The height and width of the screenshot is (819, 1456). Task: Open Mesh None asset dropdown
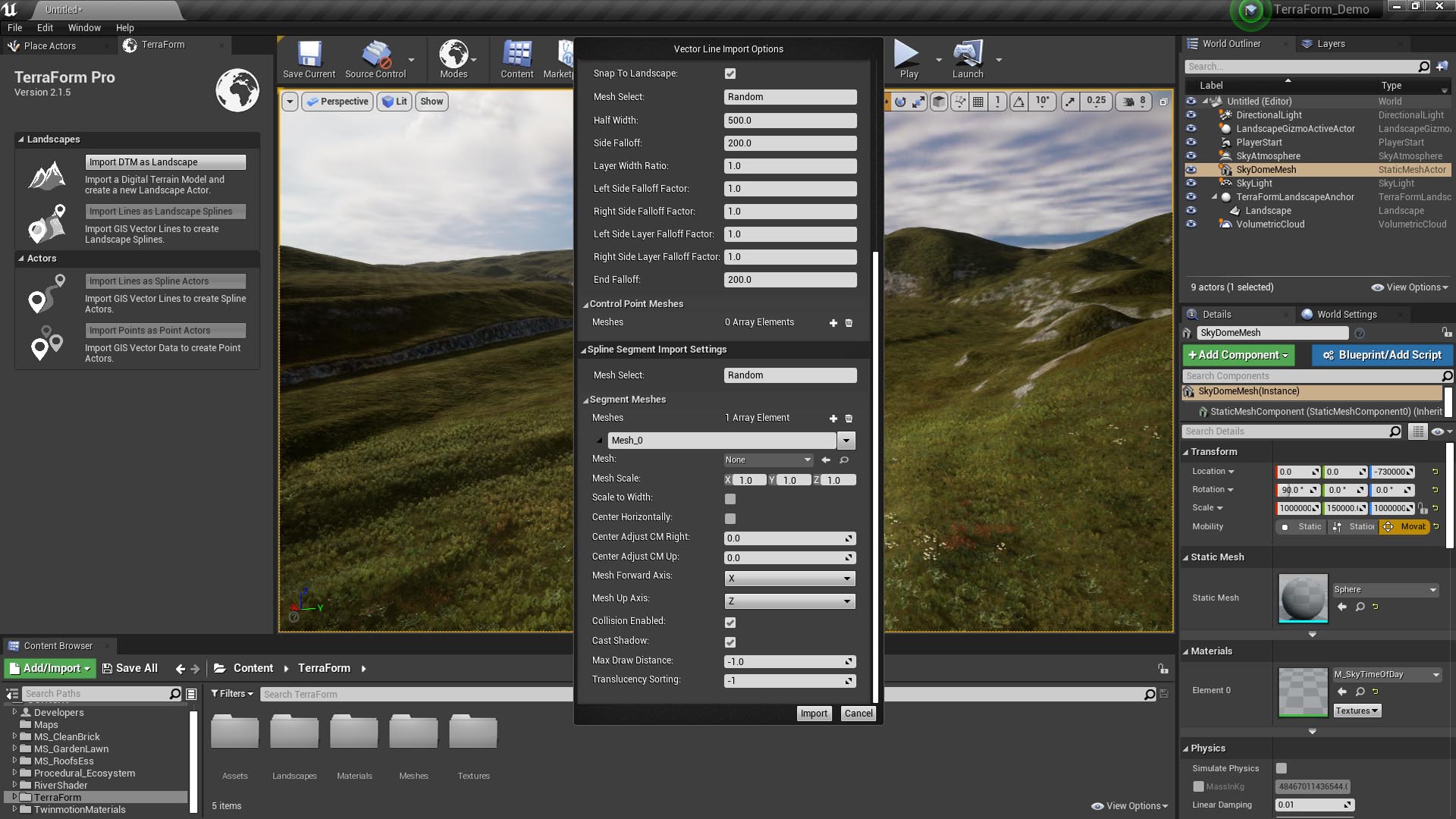pyautogui.click(x=768, y=460)
